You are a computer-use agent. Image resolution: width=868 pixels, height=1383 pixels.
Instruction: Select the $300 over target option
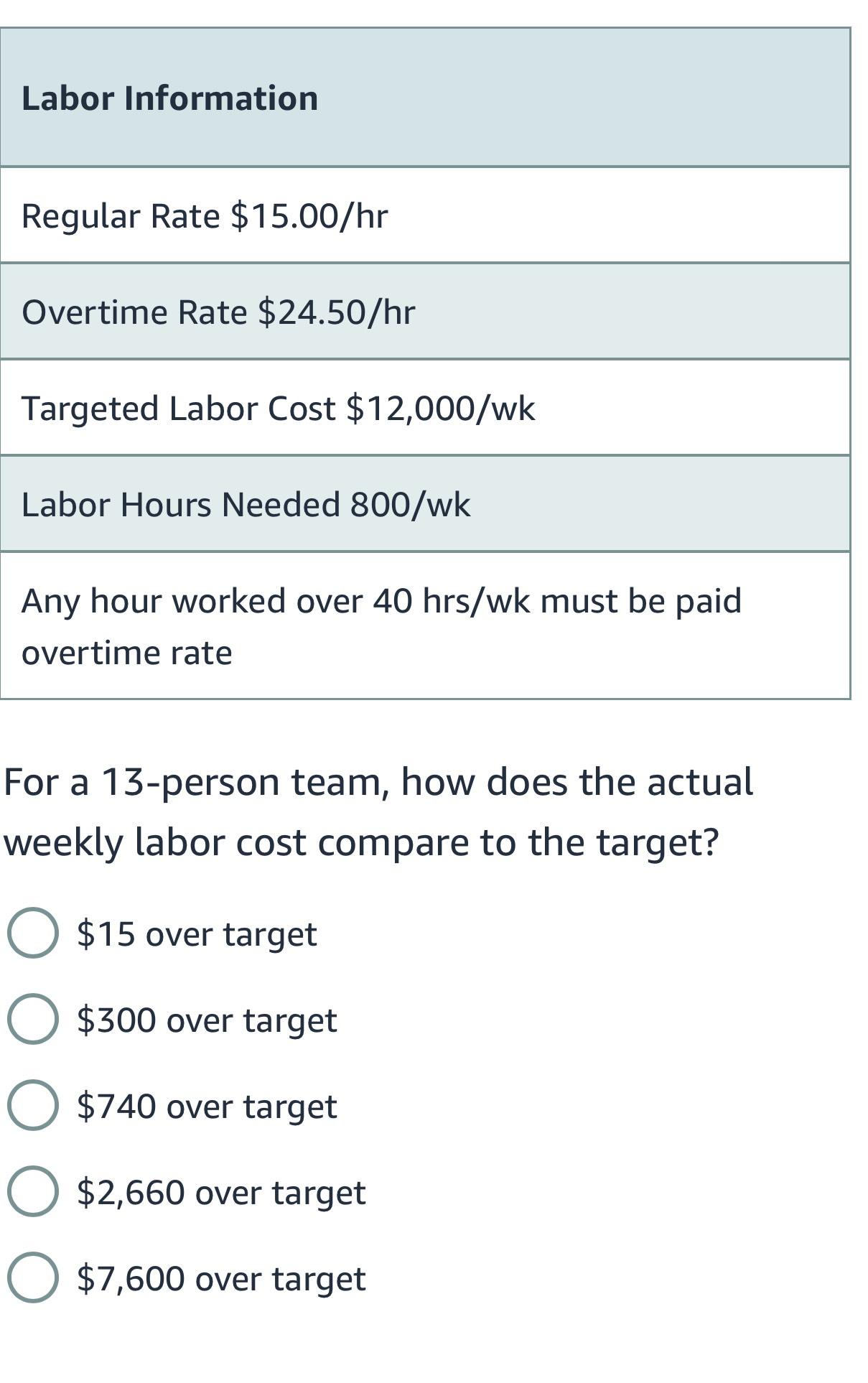tap(32, 1018)
